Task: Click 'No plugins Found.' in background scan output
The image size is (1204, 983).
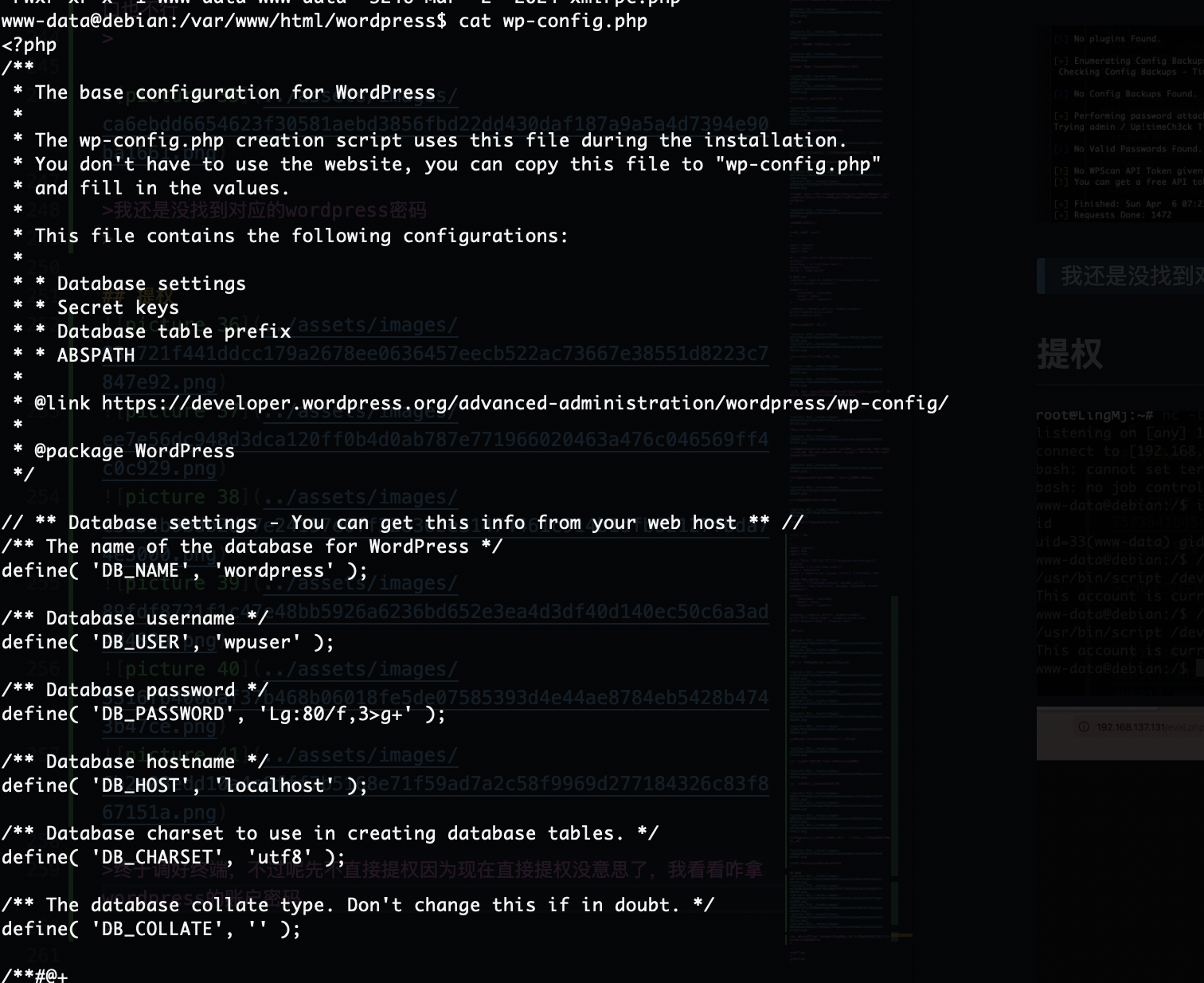Action: click(1116, 38)
